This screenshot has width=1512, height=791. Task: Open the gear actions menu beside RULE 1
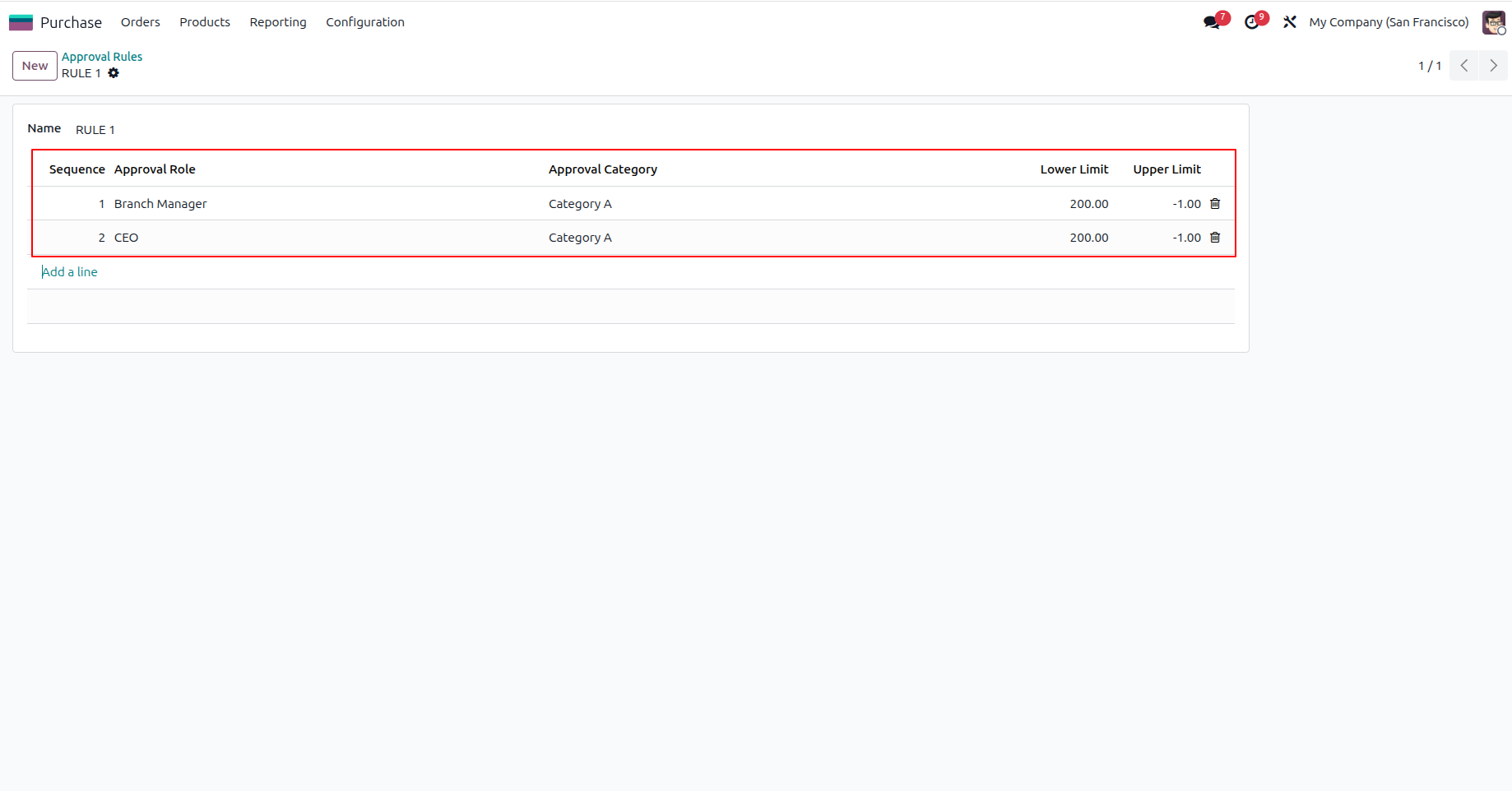click(x=114, y=73)
